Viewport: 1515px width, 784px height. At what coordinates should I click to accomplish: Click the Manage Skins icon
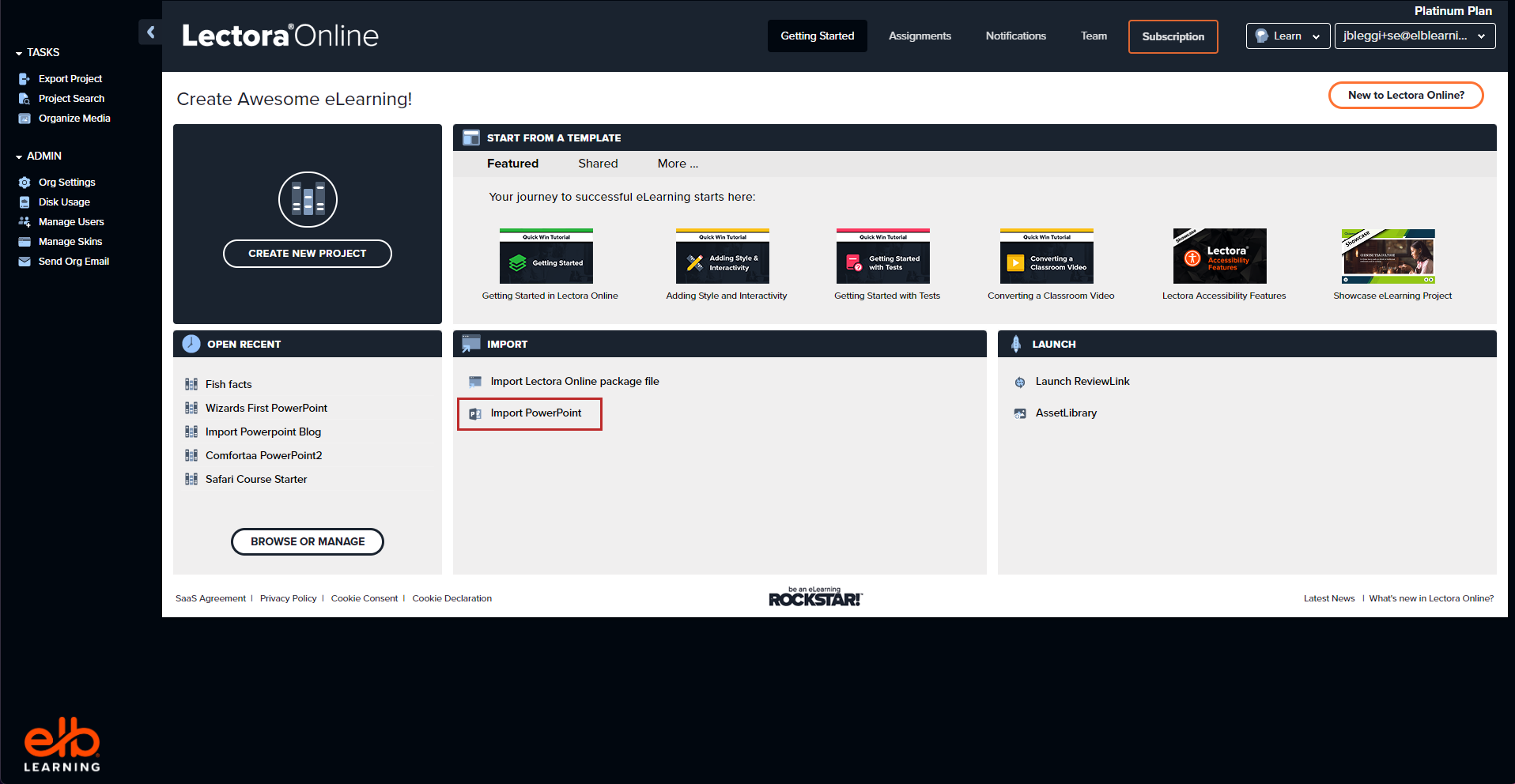pos(25,242)
